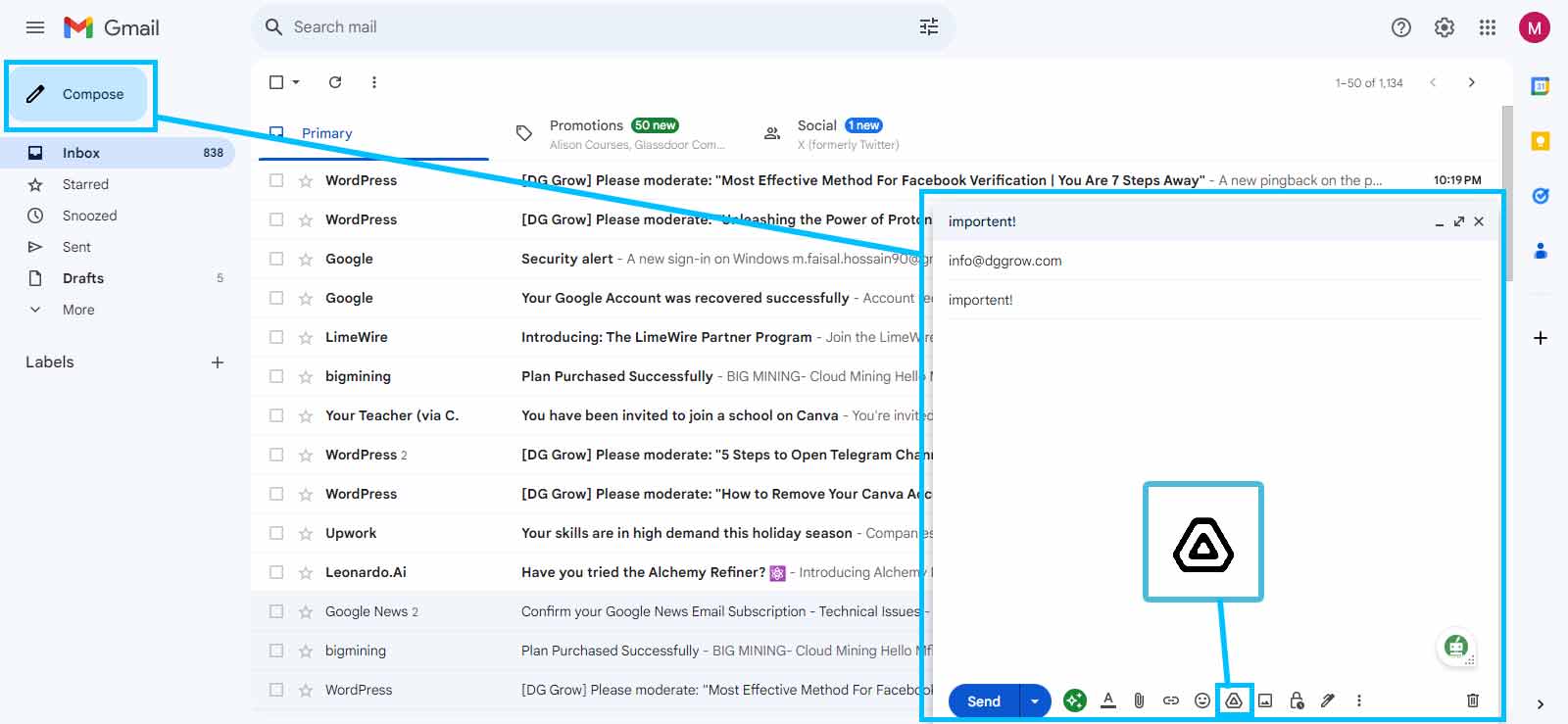The height and width of the screenshot is (724, 1568).
Task: Click the Compose button
Action: pyautogui.click(x=80, y=94)
